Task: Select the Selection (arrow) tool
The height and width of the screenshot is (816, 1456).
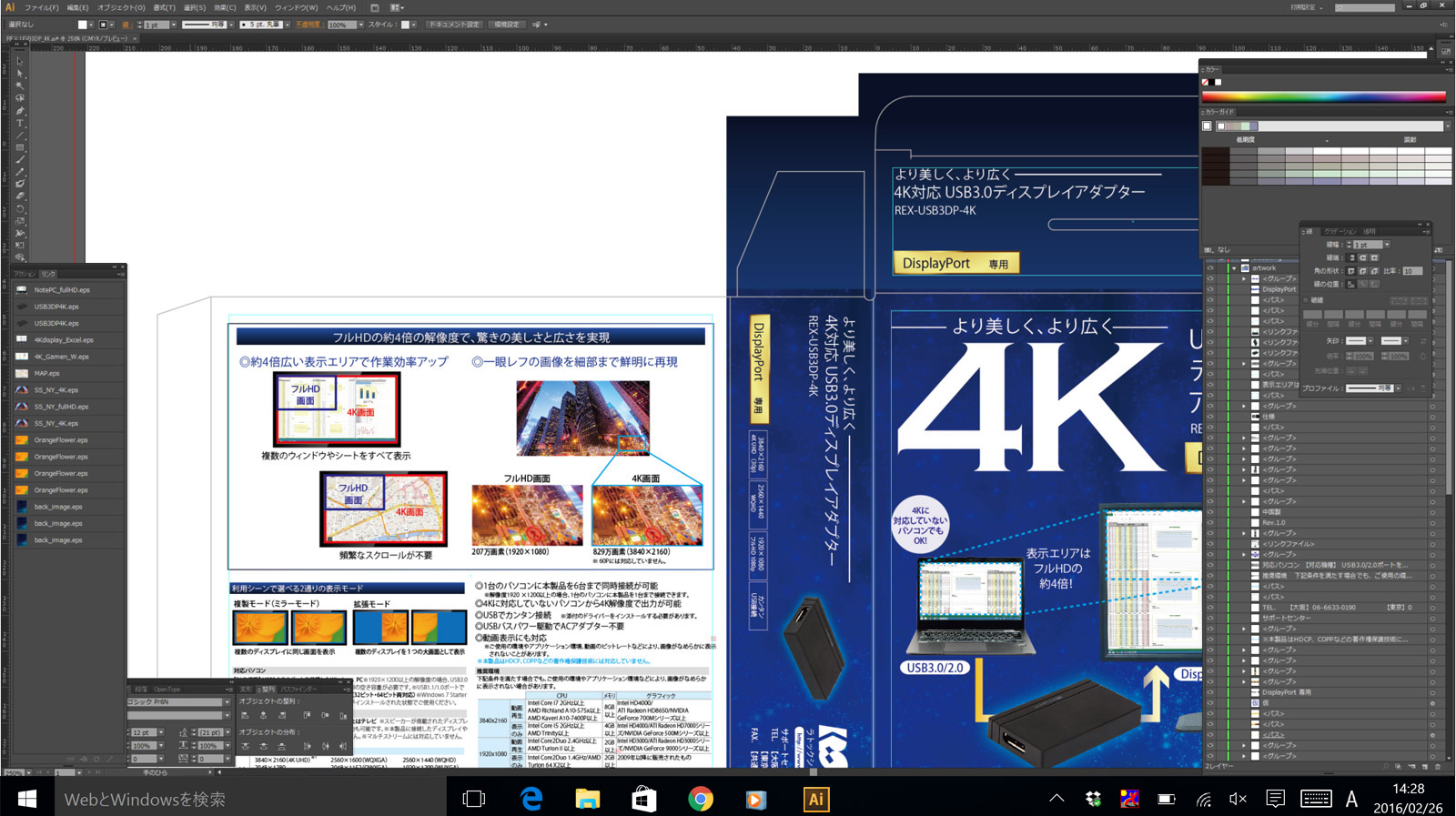Action: pyautogui.click(x=19, y=61)
